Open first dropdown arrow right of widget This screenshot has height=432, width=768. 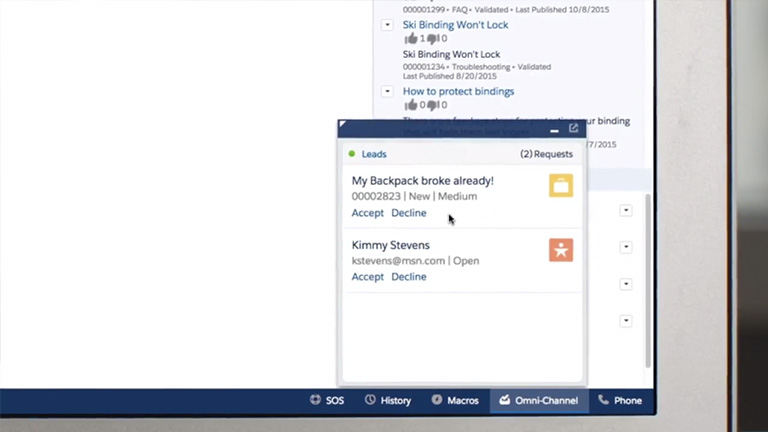coord(626,211)
